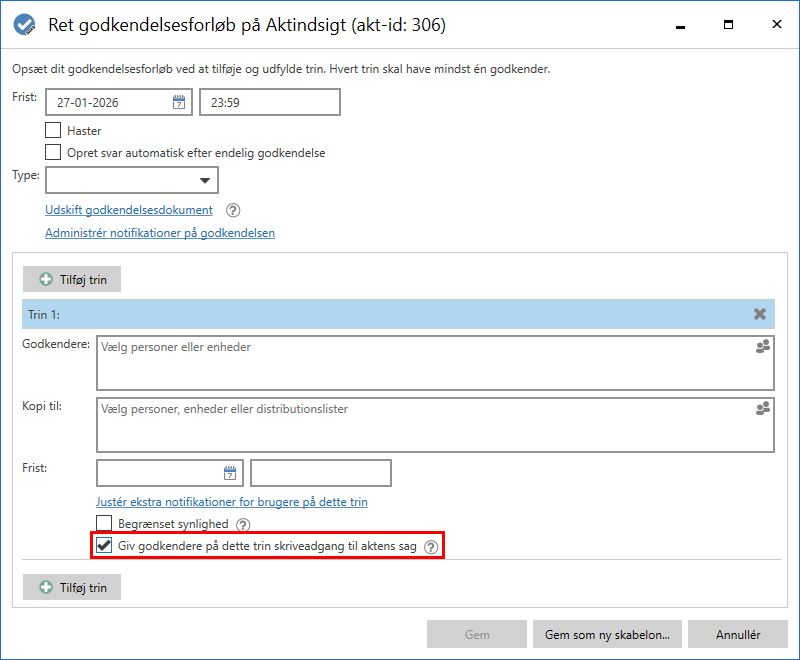Focus the Godkendere input field
800x660 pixels.
tap(435, 363)
